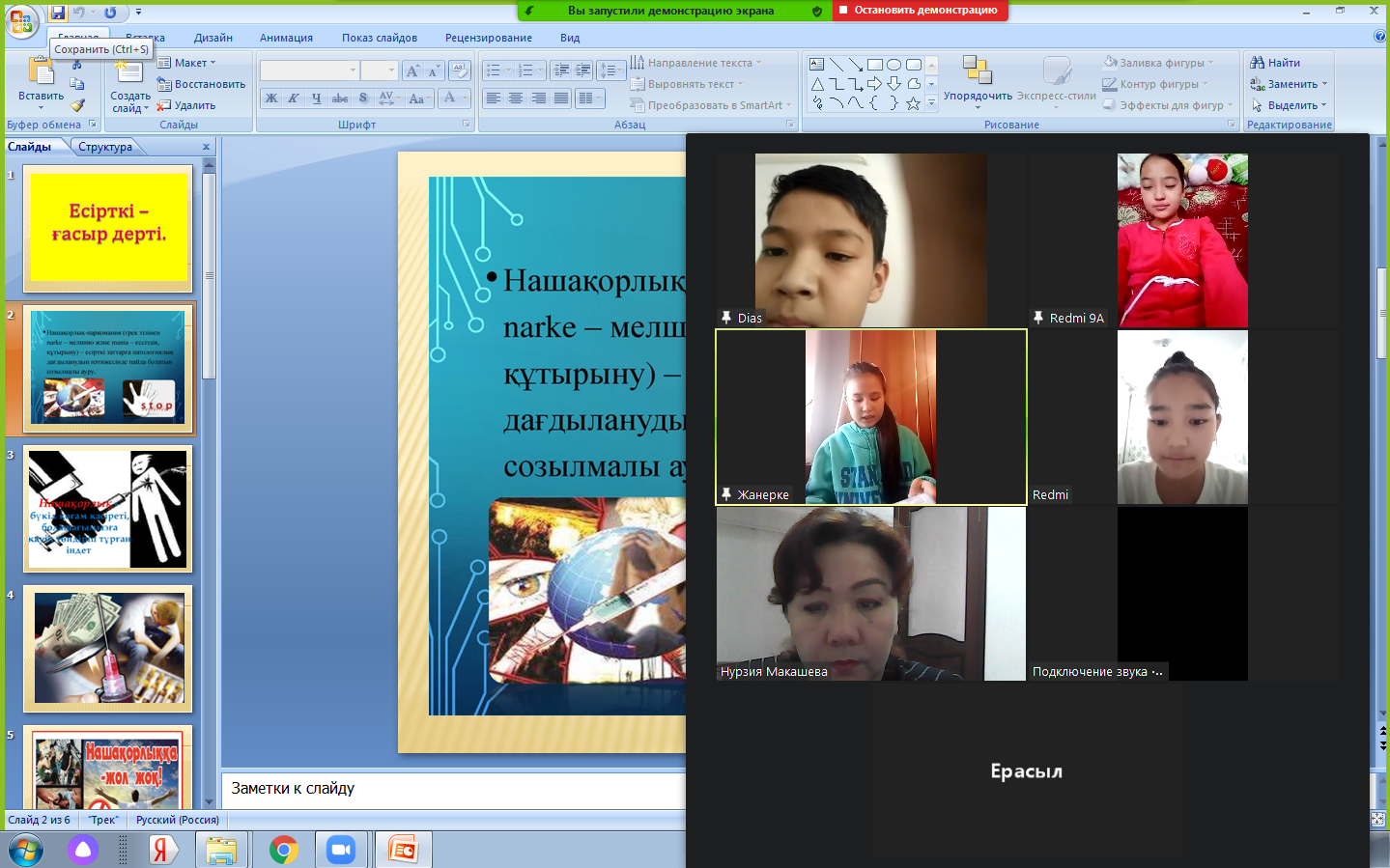Viewport: 1390px width, 868px height.
Task: Click the Office button logo
Action: [20, 21]
